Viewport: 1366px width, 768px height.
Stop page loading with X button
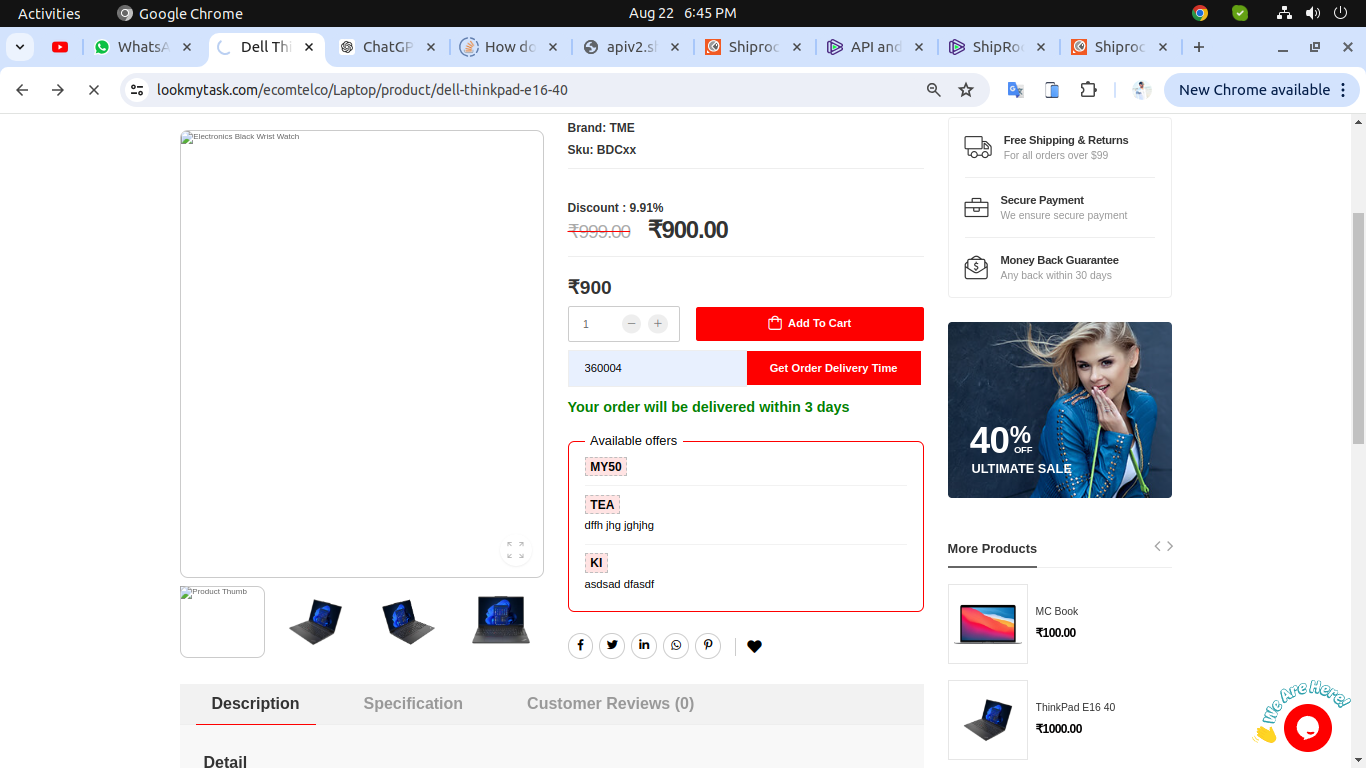click(94, 90)
